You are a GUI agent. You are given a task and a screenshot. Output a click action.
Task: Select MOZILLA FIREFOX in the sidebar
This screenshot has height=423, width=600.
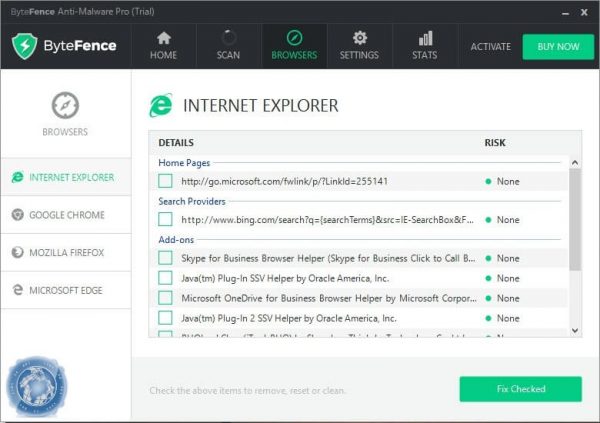click(67, 253)
